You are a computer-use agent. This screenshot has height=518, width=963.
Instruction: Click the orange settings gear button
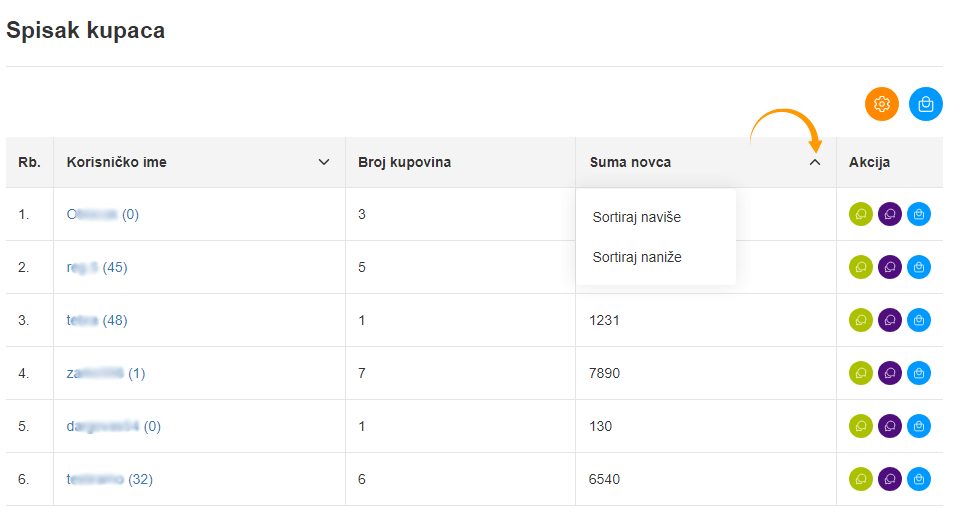pyautogui.click(x=881, y=104)
